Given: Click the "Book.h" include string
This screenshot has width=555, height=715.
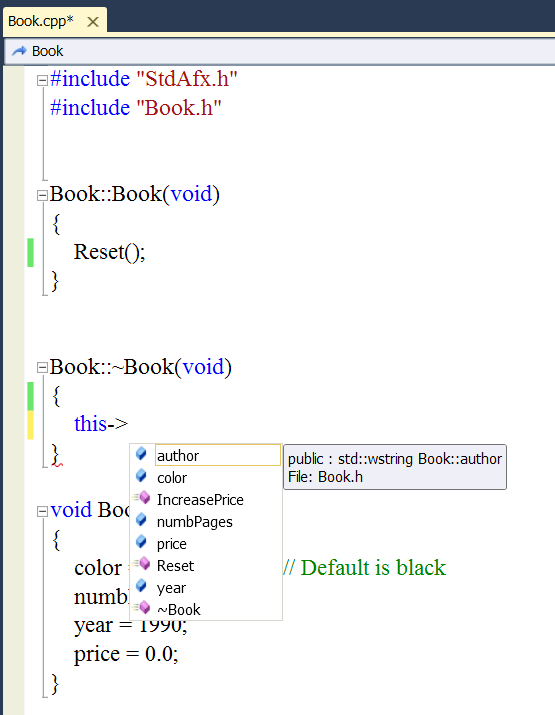Looking at the screenshot, I should [179, 108].
